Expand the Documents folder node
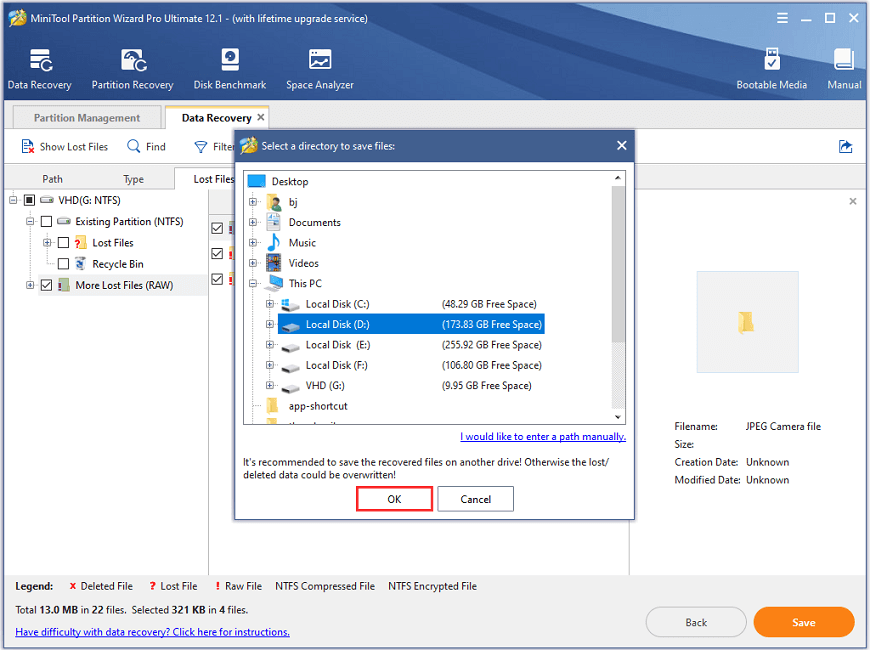 (x=253, y=223)
